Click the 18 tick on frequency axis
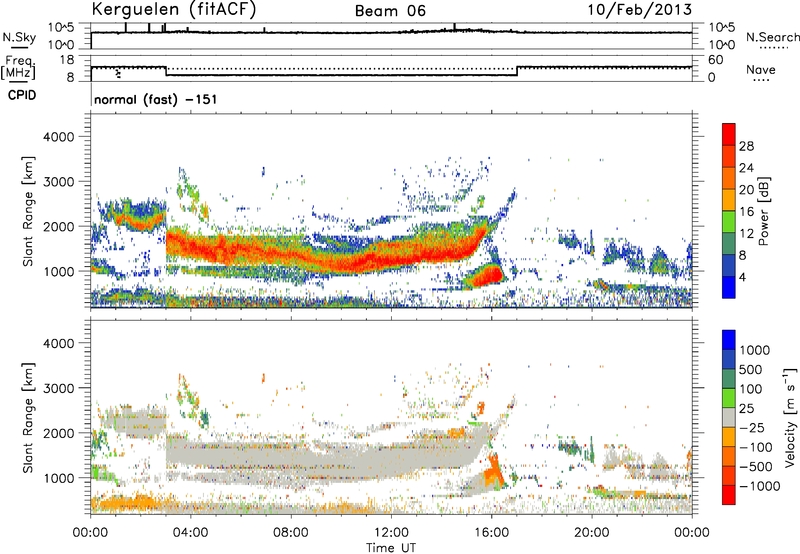This screenshot has width=800, height=554. 67,60
